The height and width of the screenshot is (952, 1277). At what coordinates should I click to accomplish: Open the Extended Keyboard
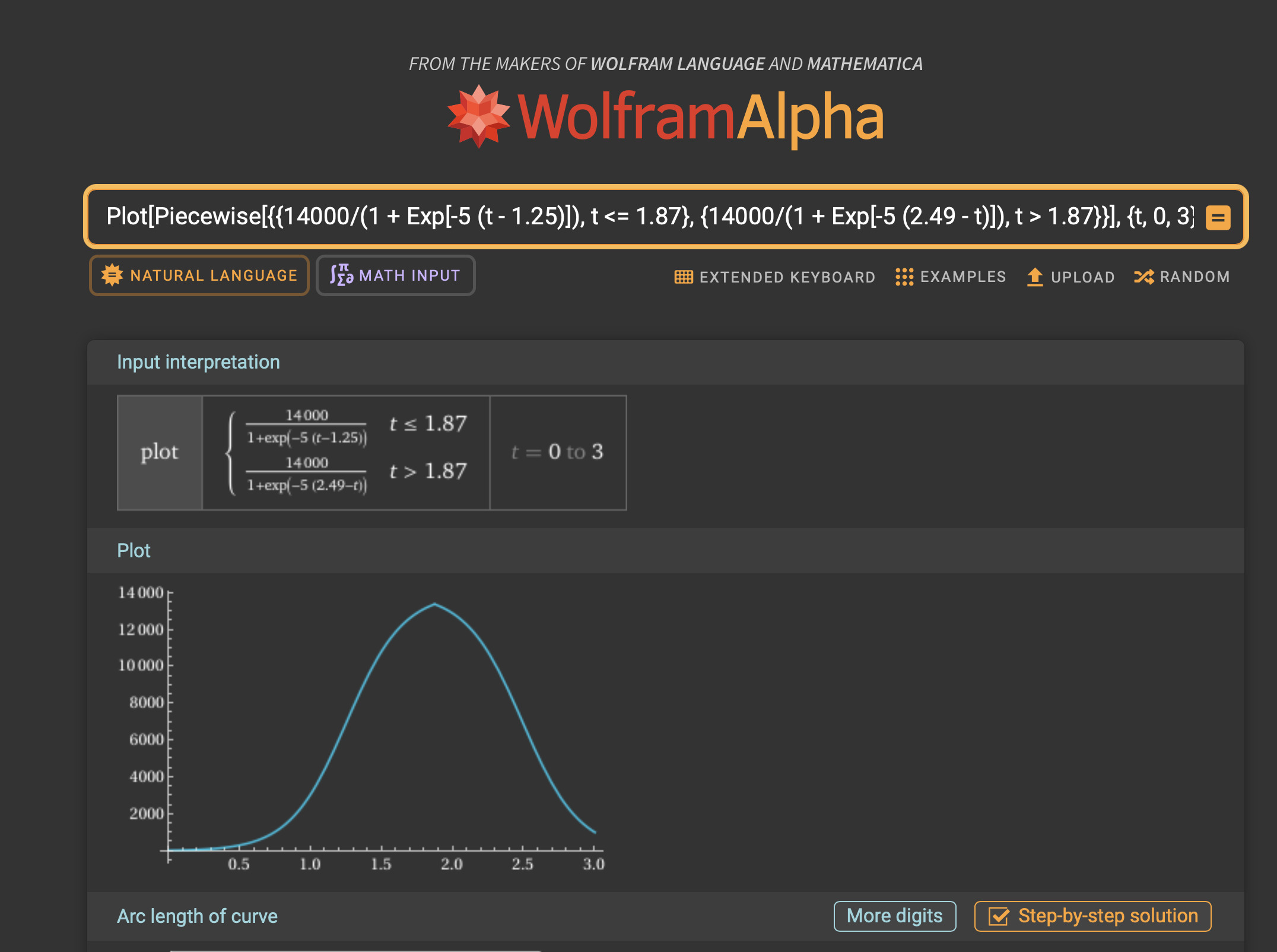(775, 277)
